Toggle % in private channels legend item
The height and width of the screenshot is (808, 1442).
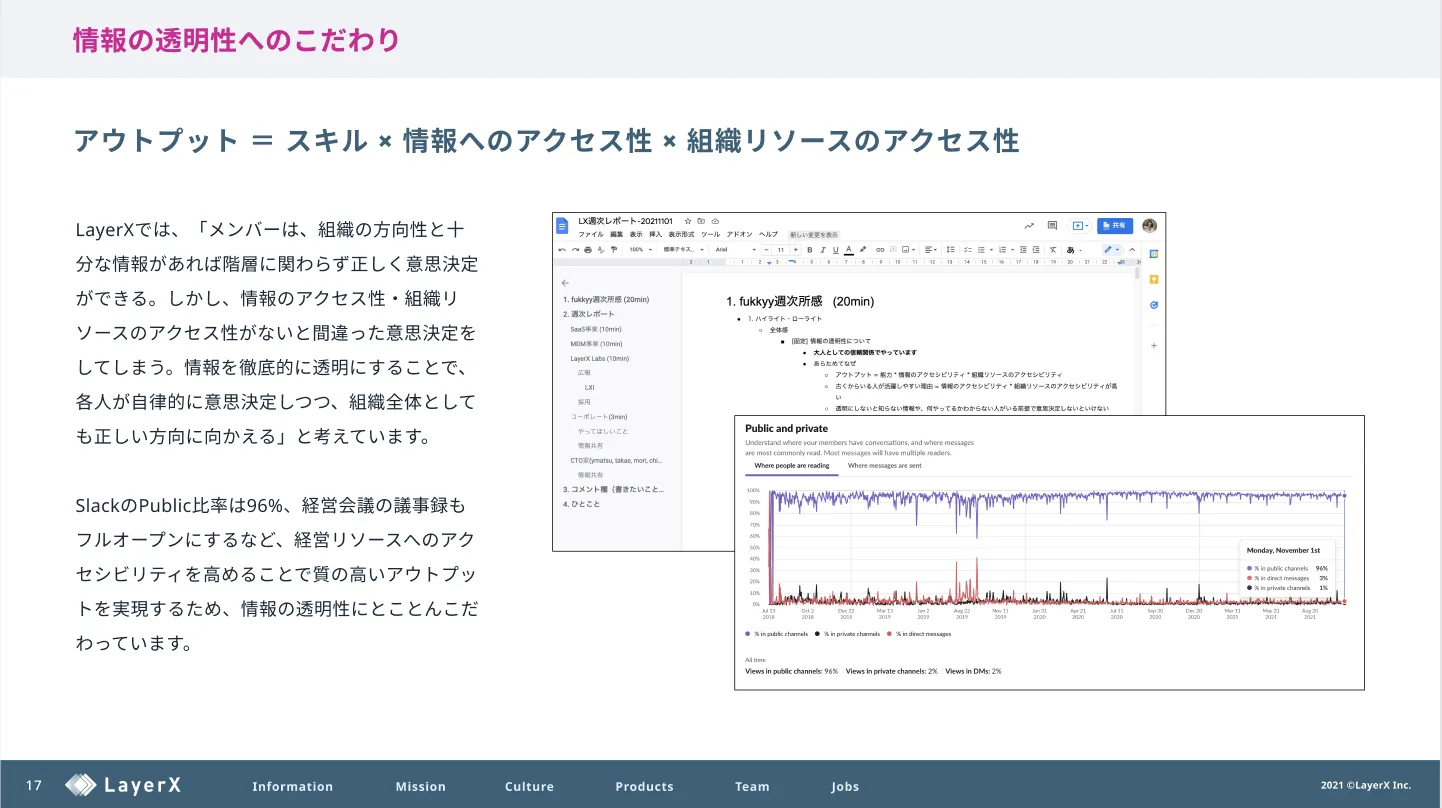848,634
